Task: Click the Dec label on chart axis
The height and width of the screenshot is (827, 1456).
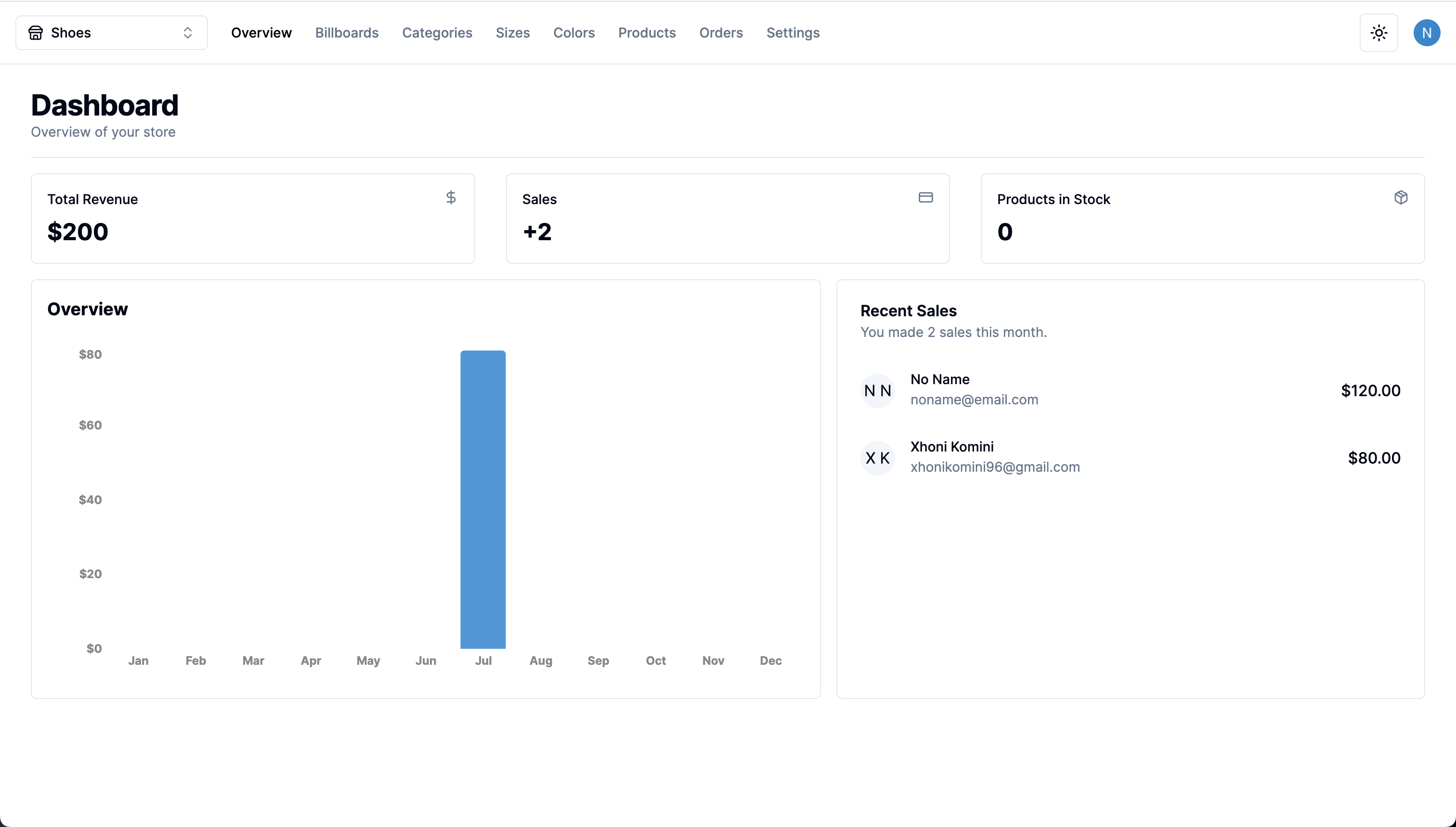Action: tap(771, 660)
